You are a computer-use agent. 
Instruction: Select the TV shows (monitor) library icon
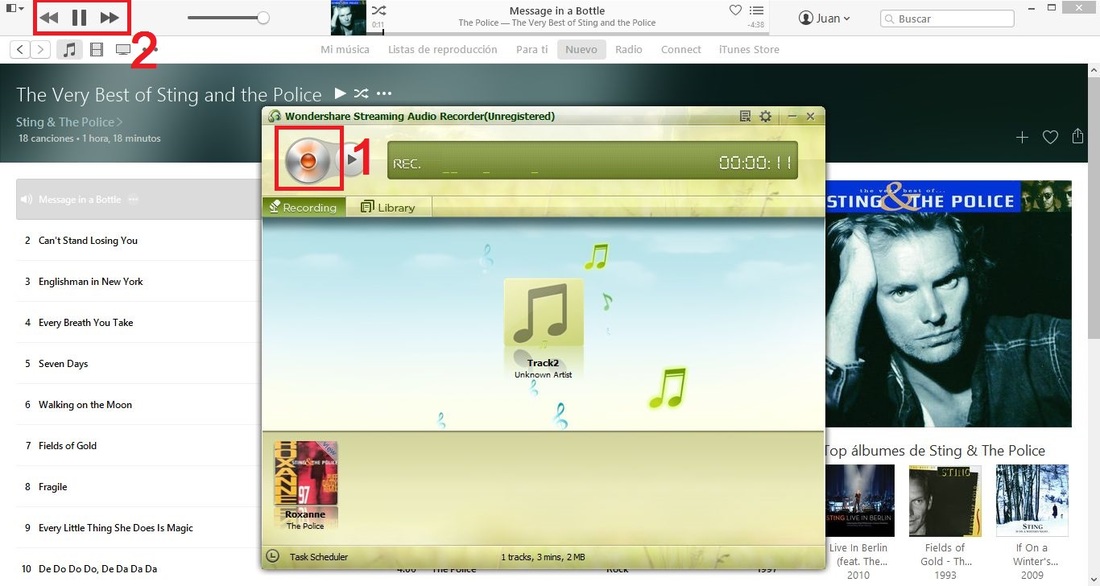point(123,49)
